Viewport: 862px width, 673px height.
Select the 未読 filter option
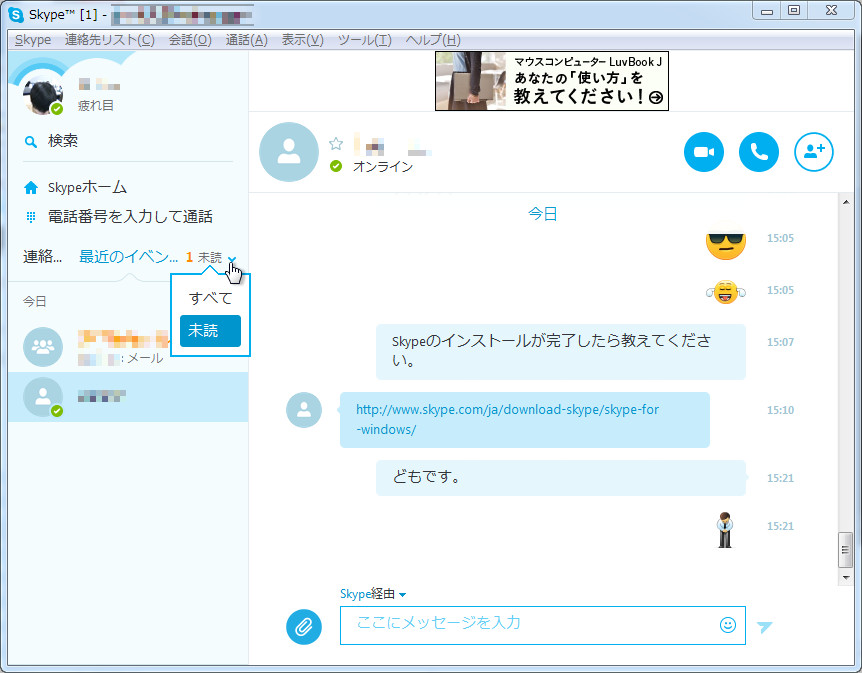point(209,330)
